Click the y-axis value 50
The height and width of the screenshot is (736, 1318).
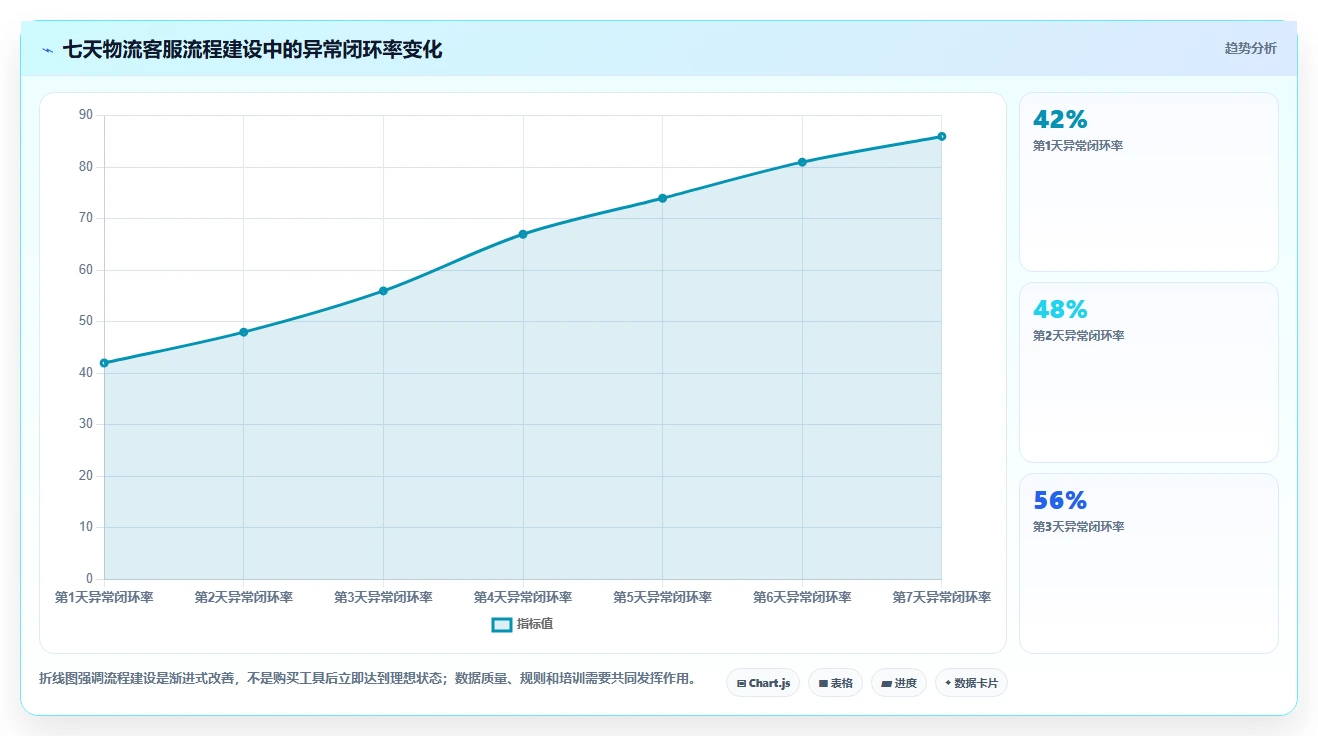point(85,321)
